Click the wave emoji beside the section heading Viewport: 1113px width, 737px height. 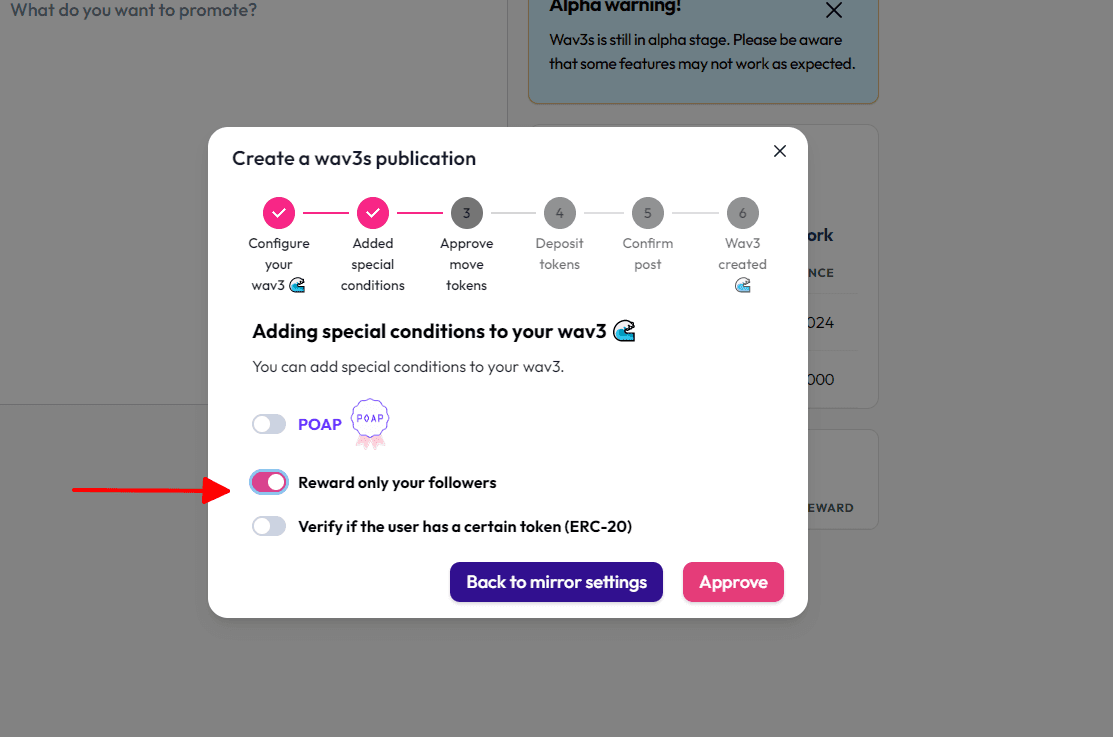coord(624,331)
